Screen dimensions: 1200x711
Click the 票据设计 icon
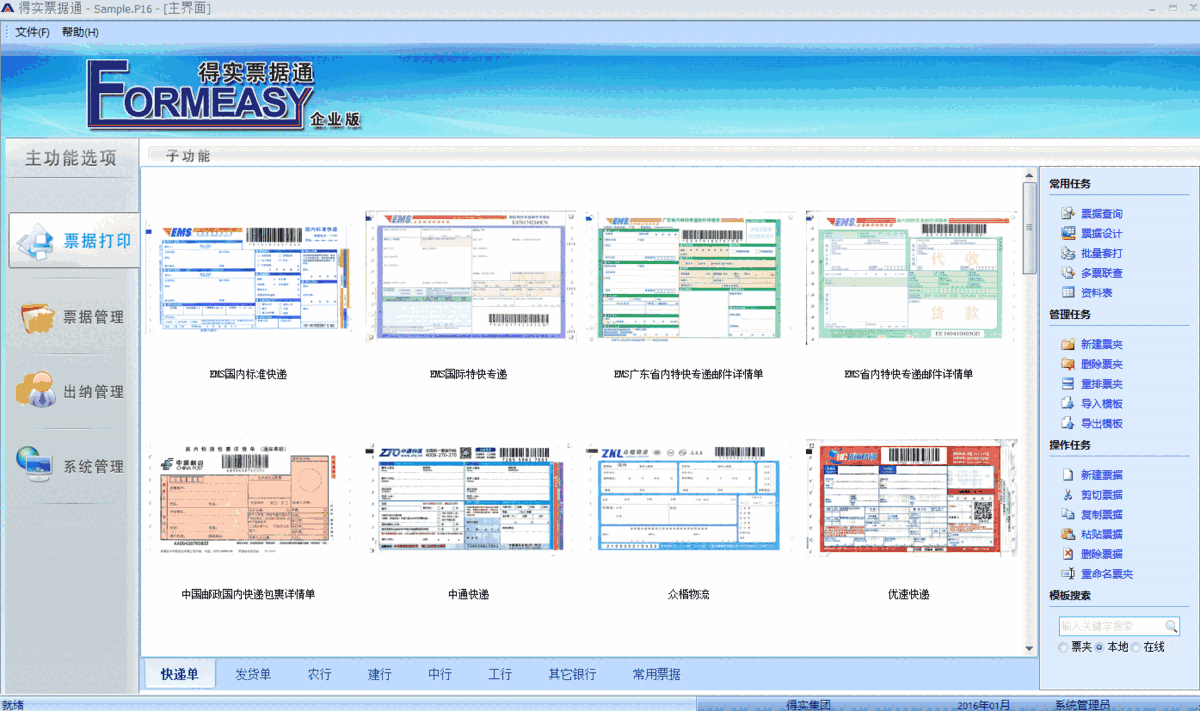[1068, 233]
